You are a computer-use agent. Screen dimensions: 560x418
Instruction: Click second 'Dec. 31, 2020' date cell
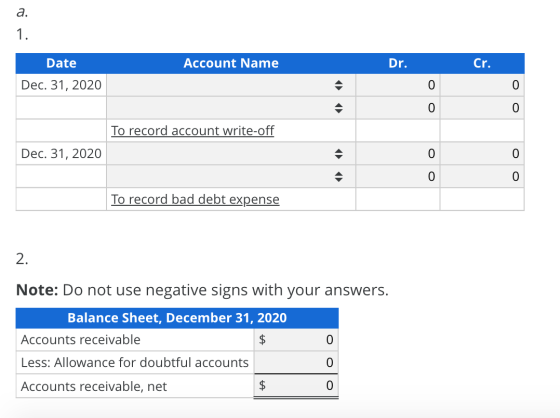pos(61,154)
